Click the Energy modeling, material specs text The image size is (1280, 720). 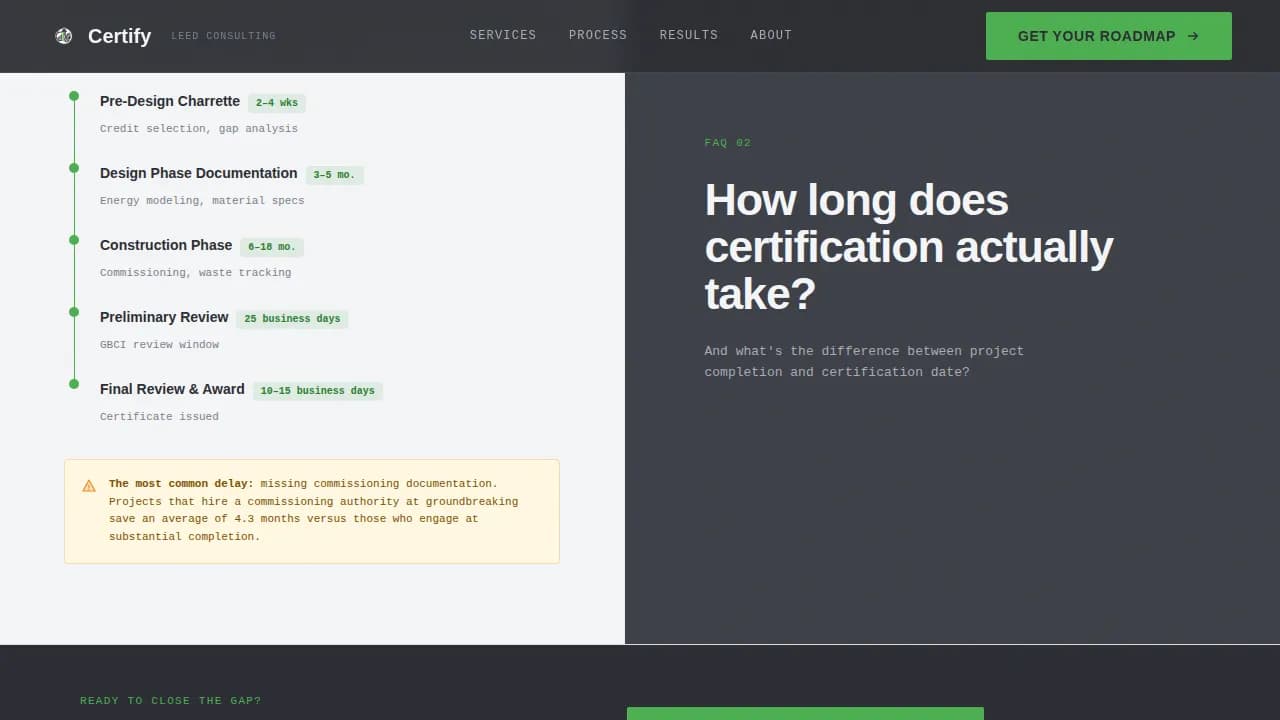coord(202,200)
